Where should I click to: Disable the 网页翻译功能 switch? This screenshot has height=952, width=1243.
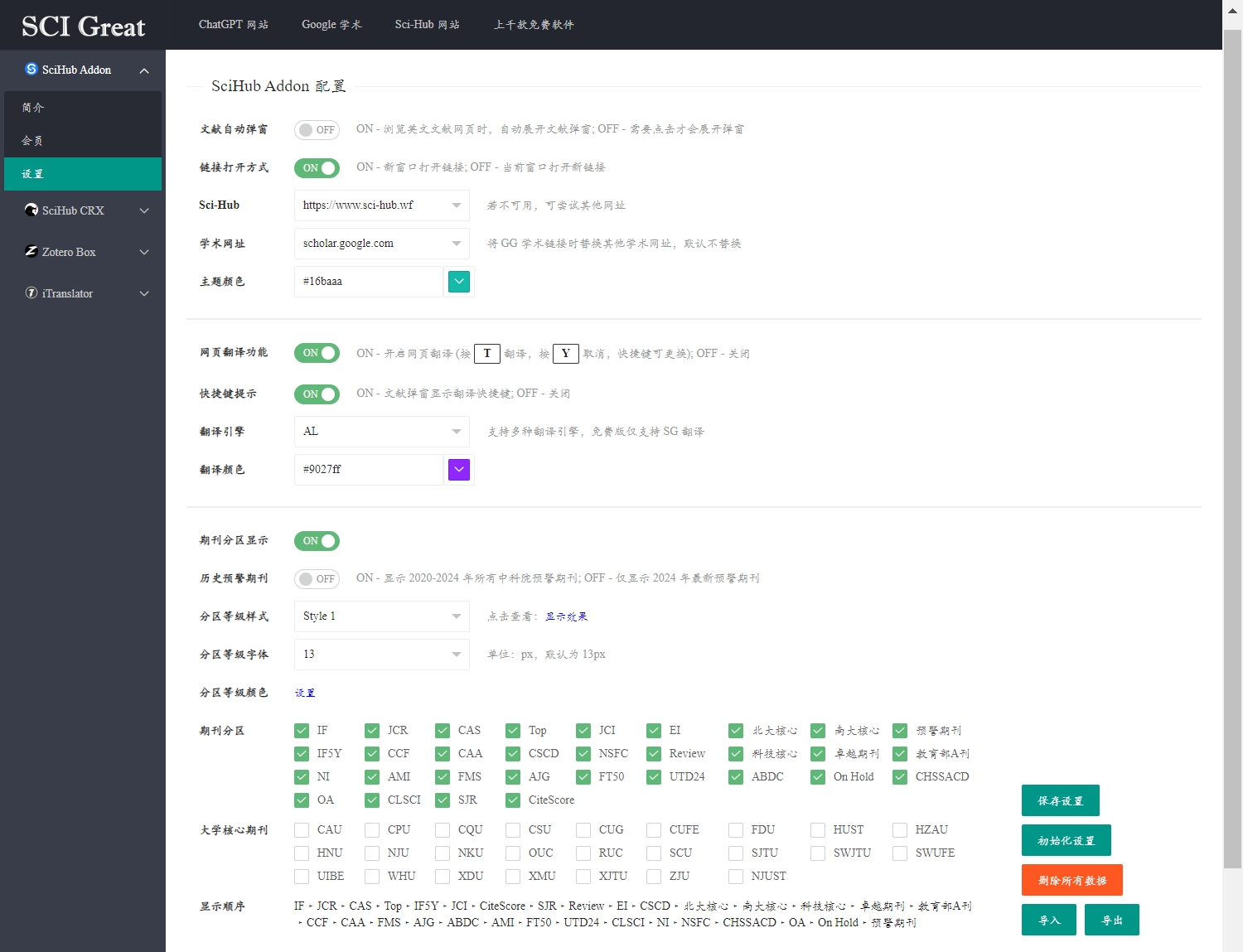point(317,353)
